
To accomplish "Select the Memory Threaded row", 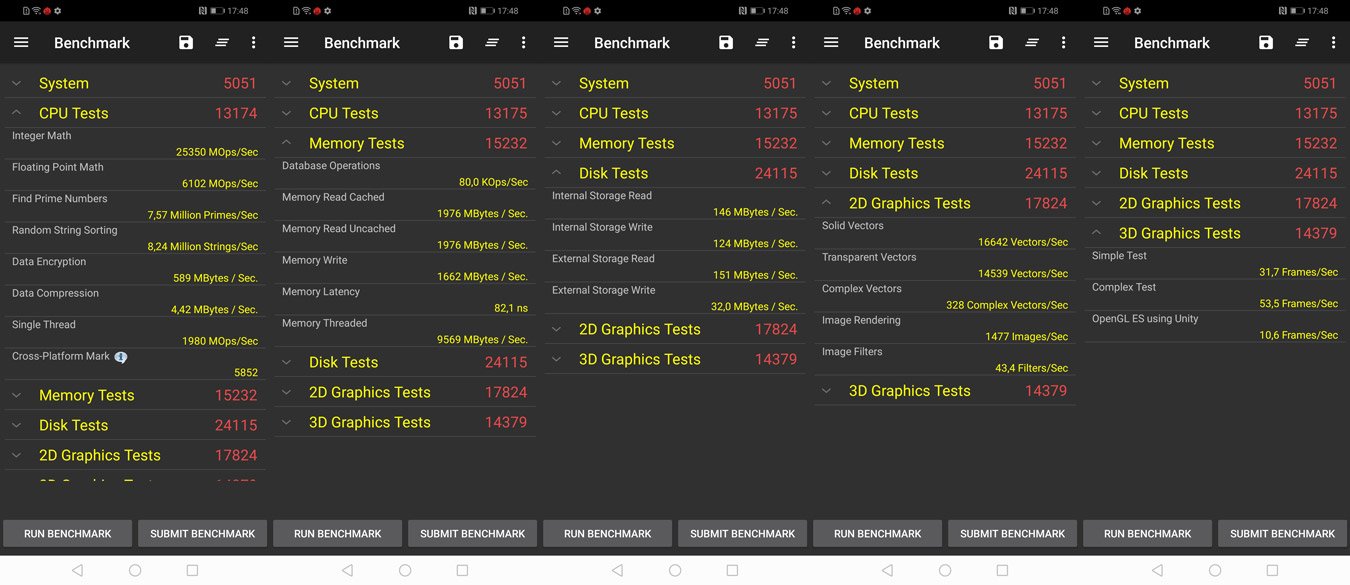I will coord(405,332).
